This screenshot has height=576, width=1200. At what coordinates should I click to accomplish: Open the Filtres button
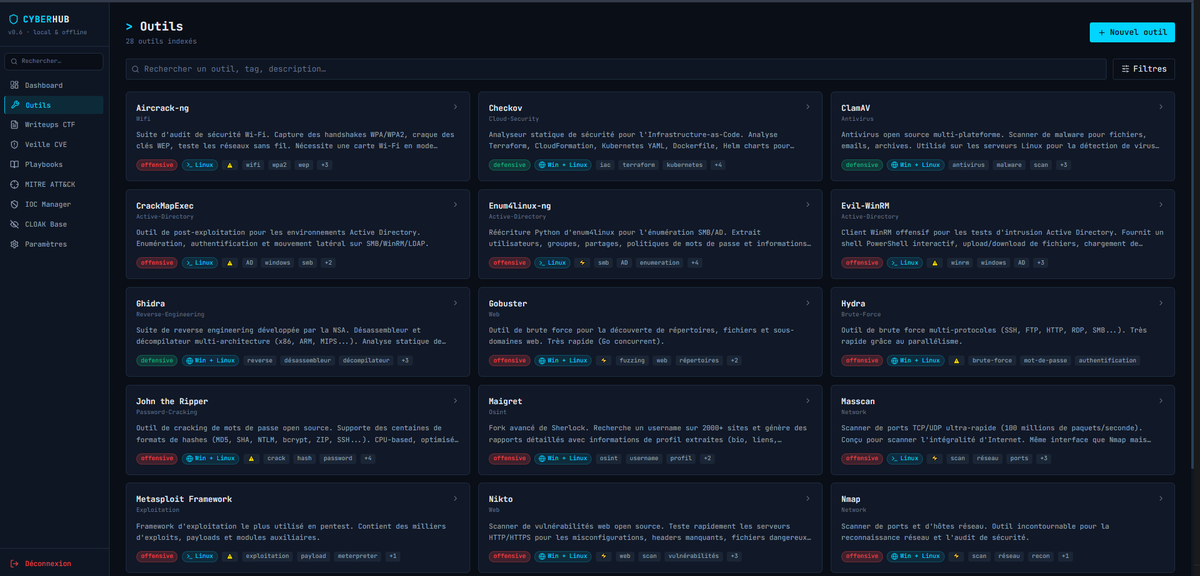click(1144, 69)
